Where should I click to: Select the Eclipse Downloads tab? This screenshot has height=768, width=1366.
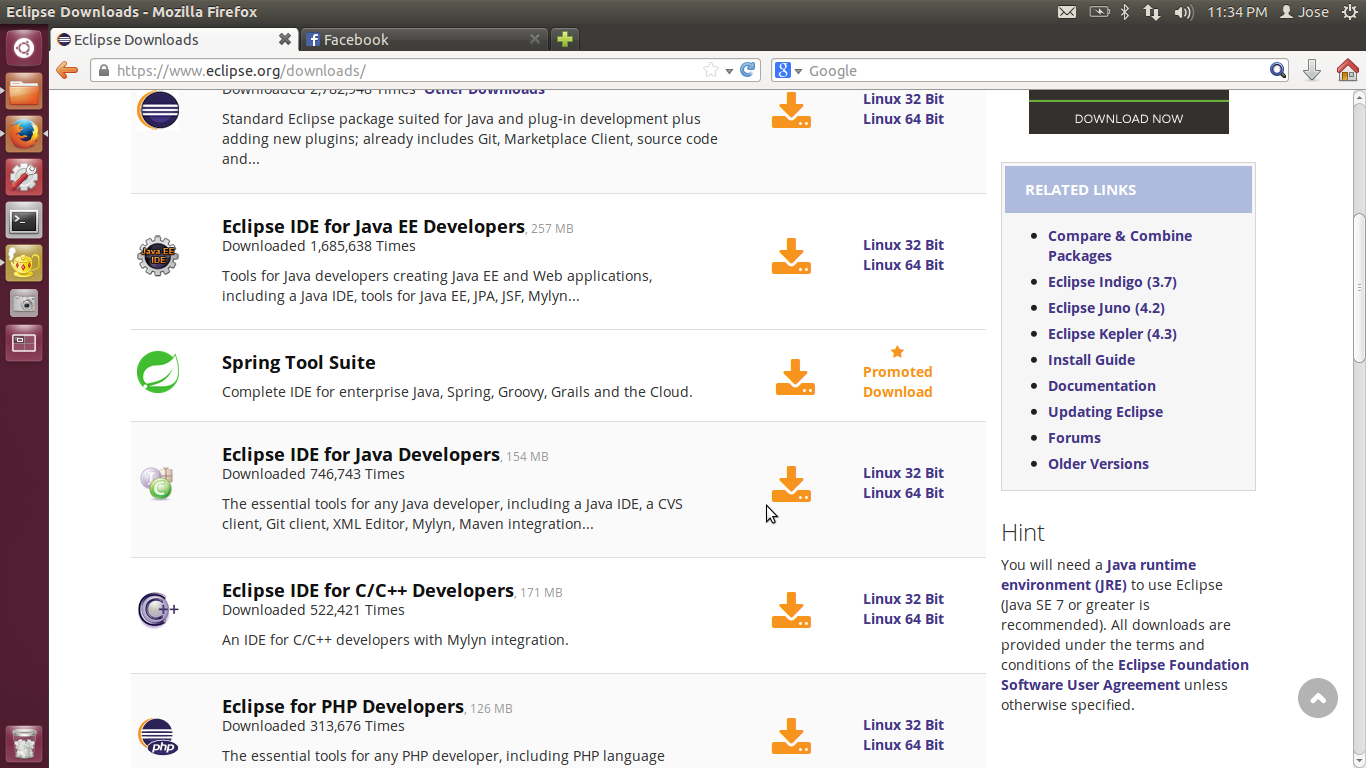172,40
